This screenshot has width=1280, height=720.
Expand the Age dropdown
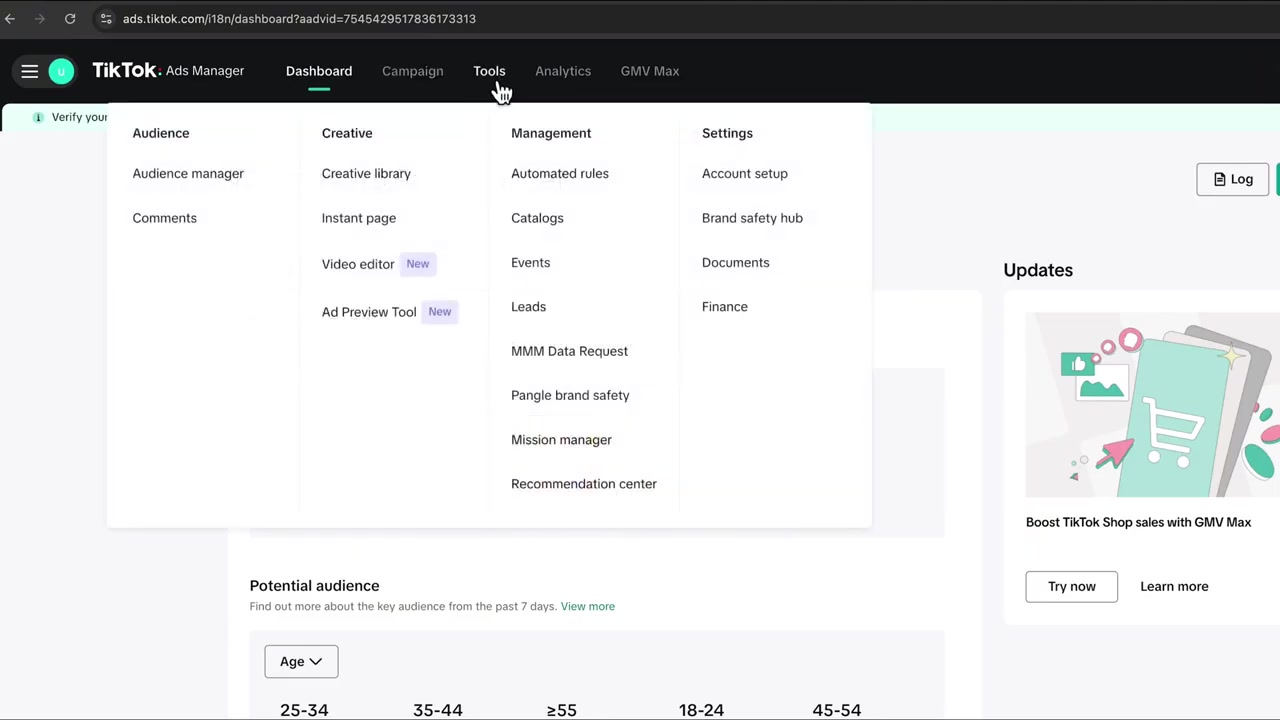301,661
